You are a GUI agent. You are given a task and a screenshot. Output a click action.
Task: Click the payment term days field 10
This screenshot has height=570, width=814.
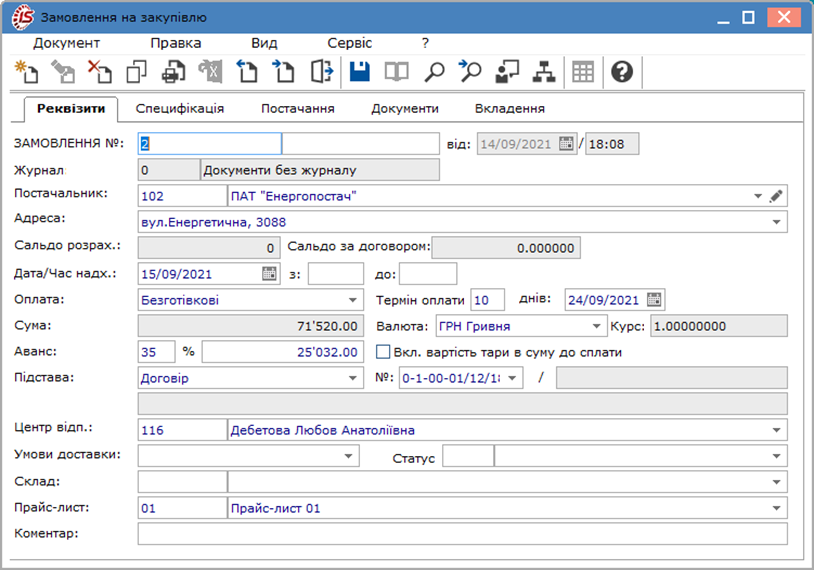(487, 300)
